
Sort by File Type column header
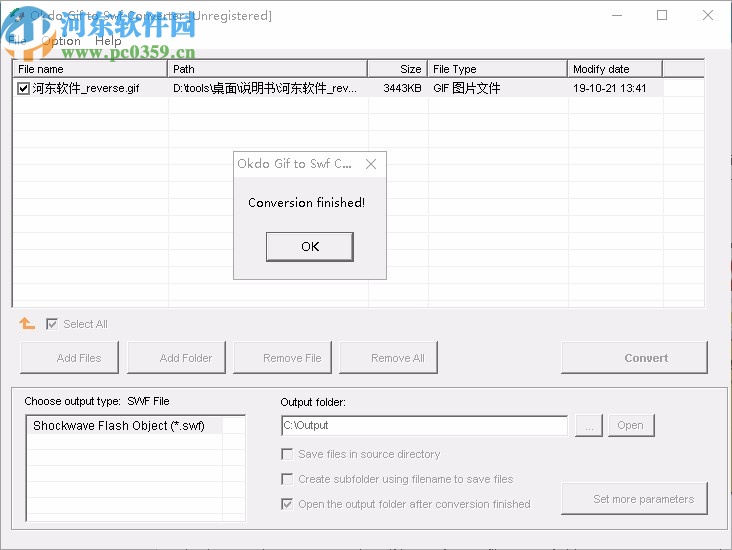498,69
